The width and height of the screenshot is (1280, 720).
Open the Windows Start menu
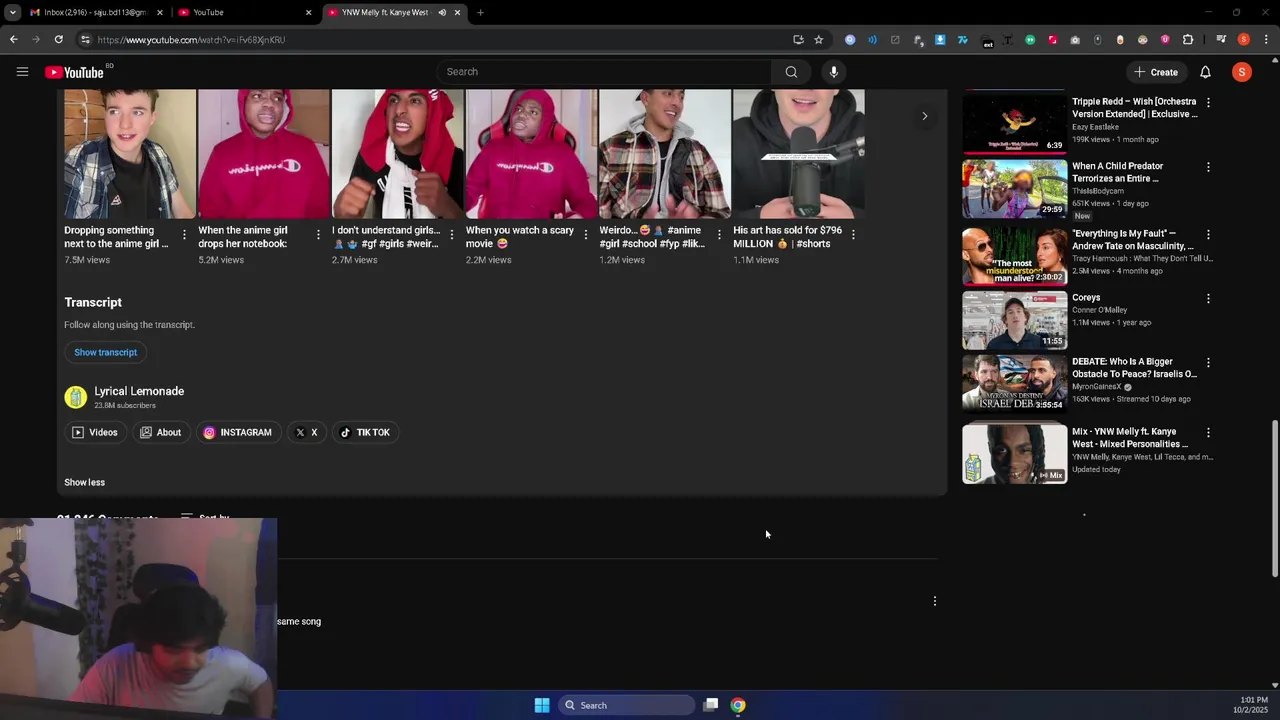tap(541, 705)
